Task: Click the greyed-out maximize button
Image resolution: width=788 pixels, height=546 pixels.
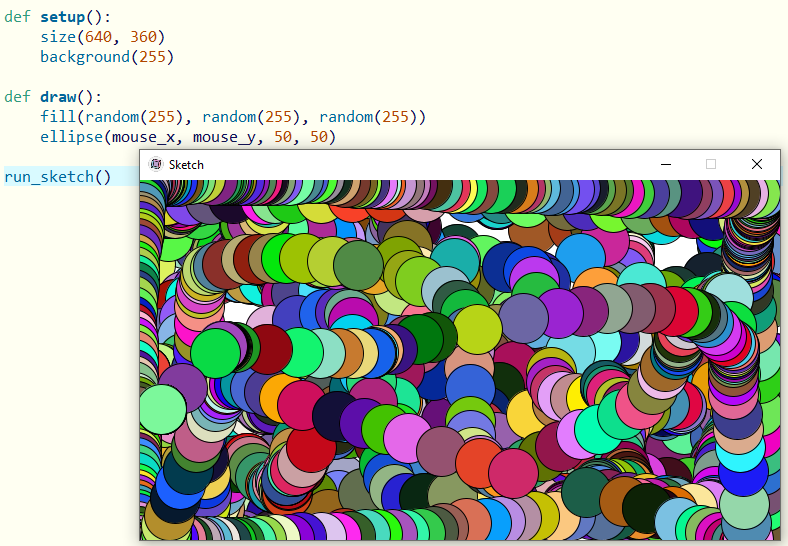Action: coord(711,164)
